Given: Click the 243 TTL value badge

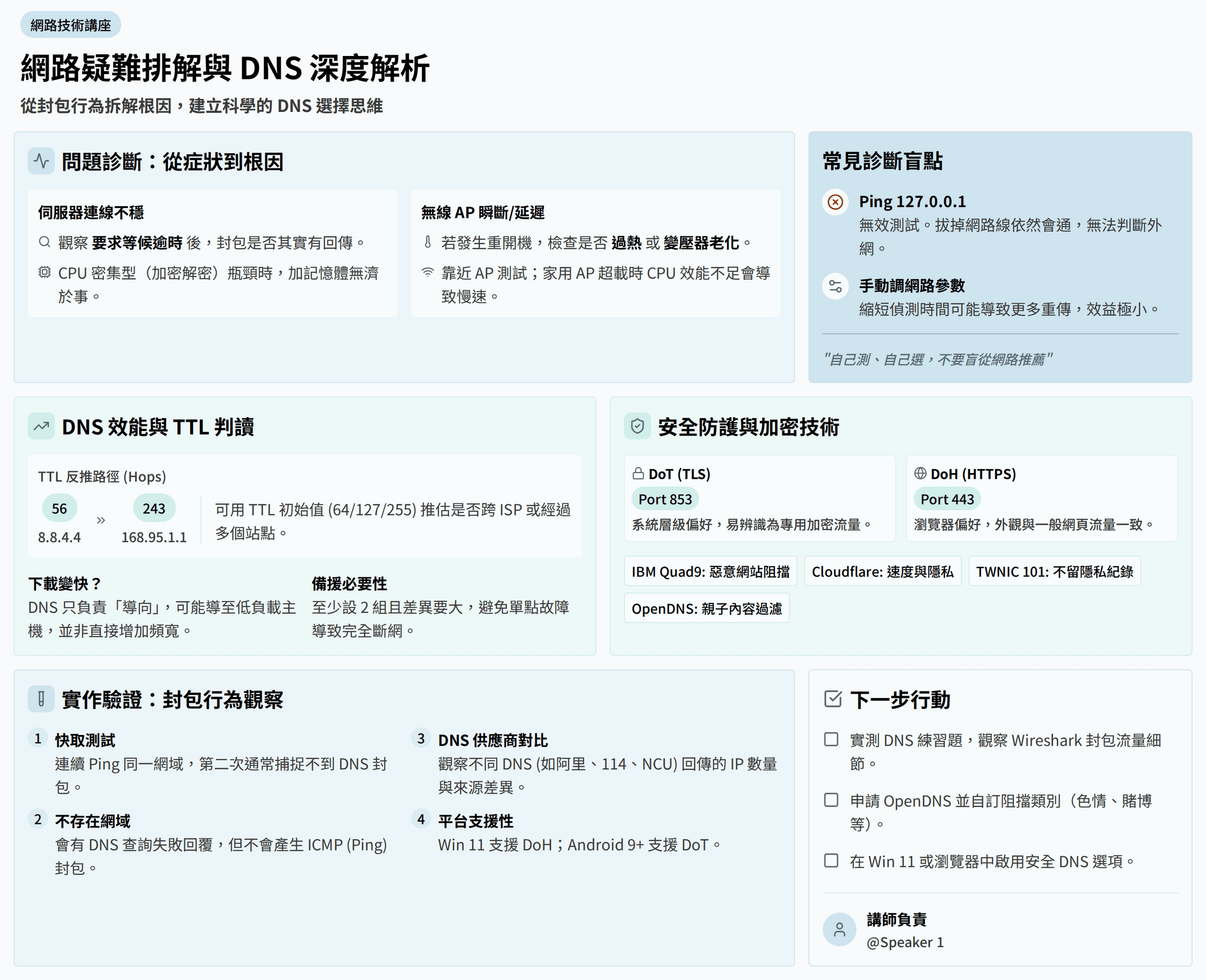Looking at the screenshot, I should pyautogui.click(x=154, y=509).
